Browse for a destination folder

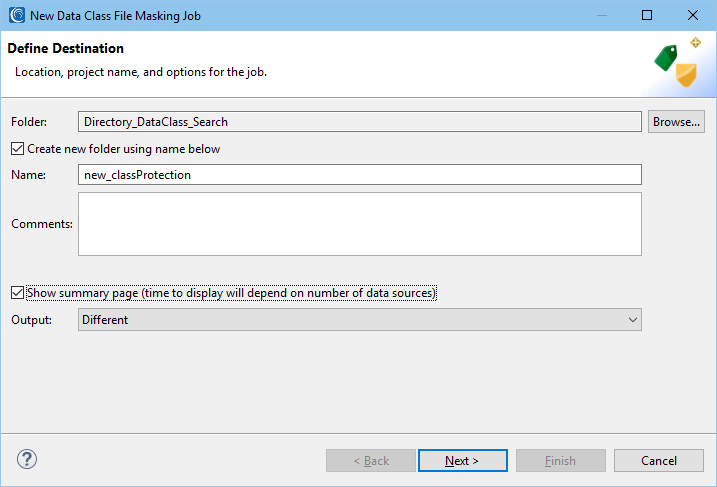[x=676, y=122]
